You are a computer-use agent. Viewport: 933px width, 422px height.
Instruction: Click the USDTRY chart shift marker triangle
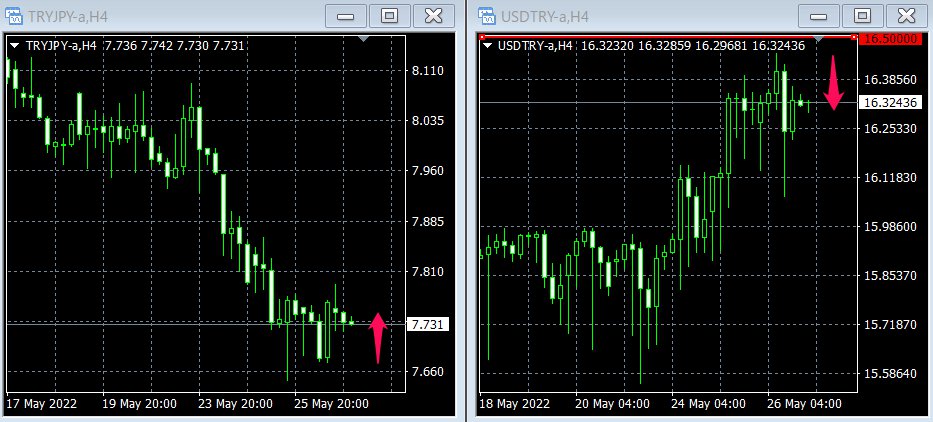coord(818,39)
